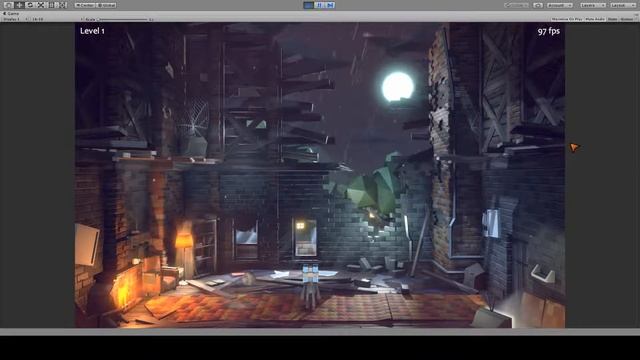Pause the running game
Screen dimensions: 640x360
coord(320,5)
